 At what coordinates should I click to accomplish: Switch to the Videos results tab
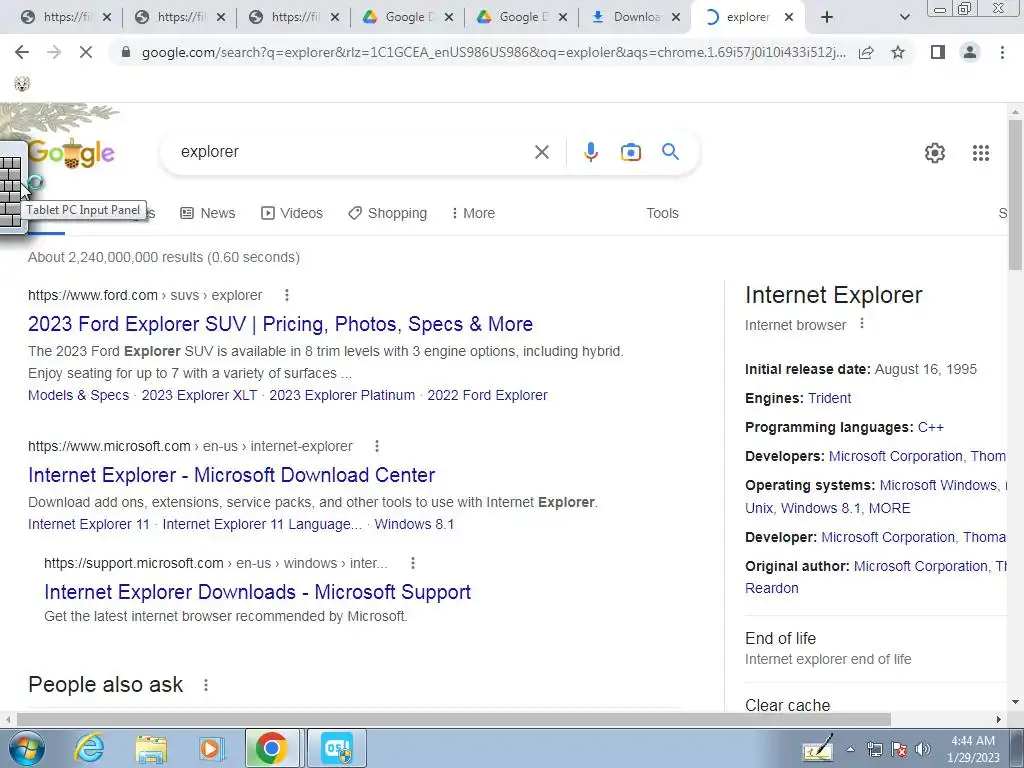coord(292,213)
